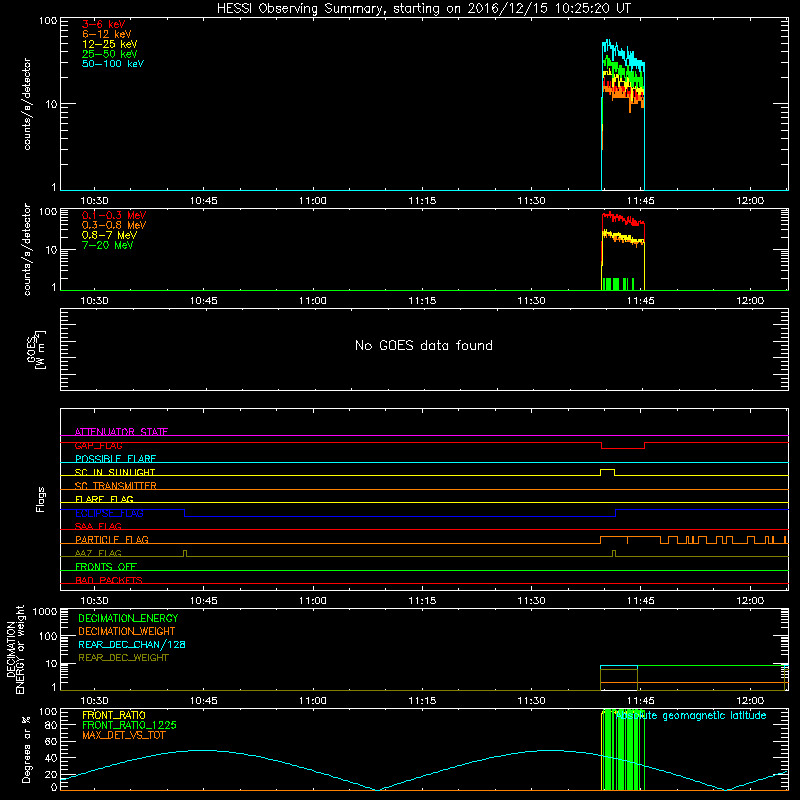
Task: Select the 50-100 keV legend label
Action: point(113,64)
